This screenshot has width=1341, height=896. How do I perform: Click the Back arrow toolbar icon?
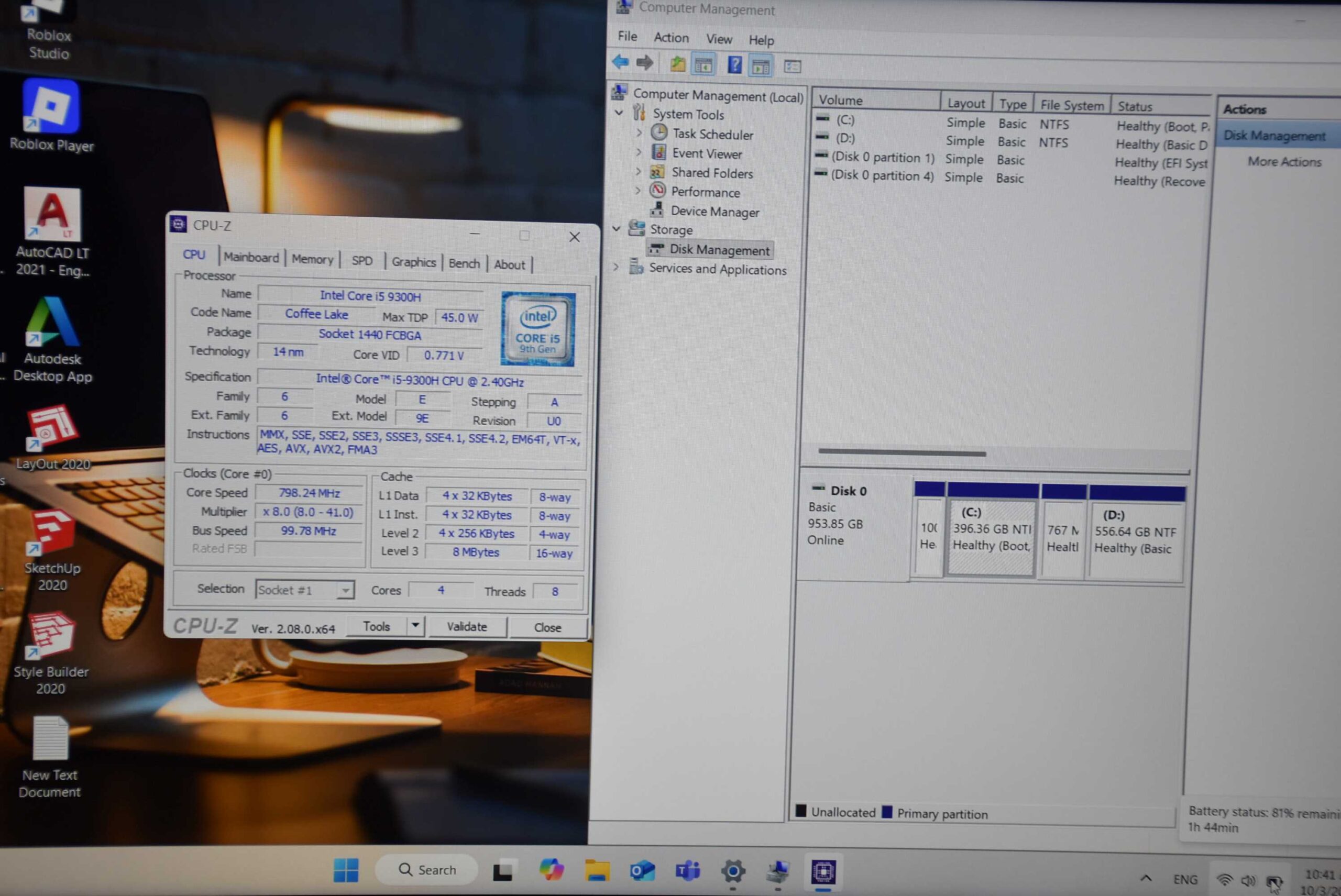620,62
